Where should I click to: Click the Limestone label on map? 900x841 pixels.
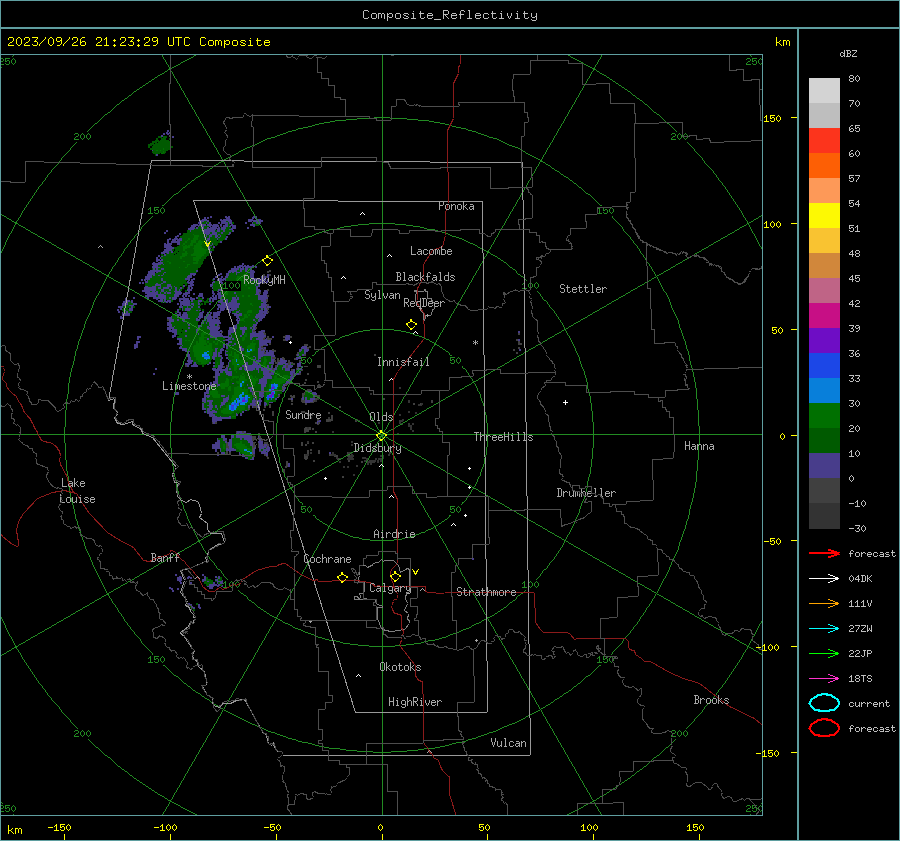tap(189, 386)
